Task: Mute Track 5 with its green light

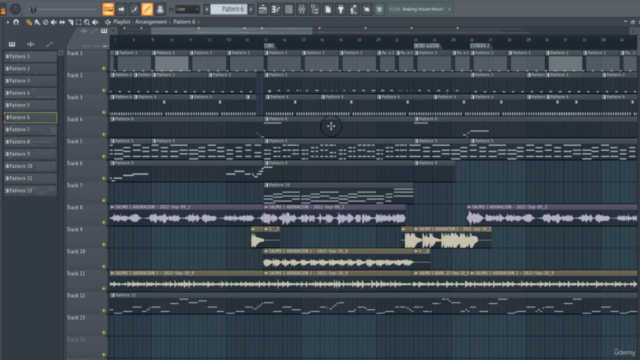Action: (x=104, y=156)
